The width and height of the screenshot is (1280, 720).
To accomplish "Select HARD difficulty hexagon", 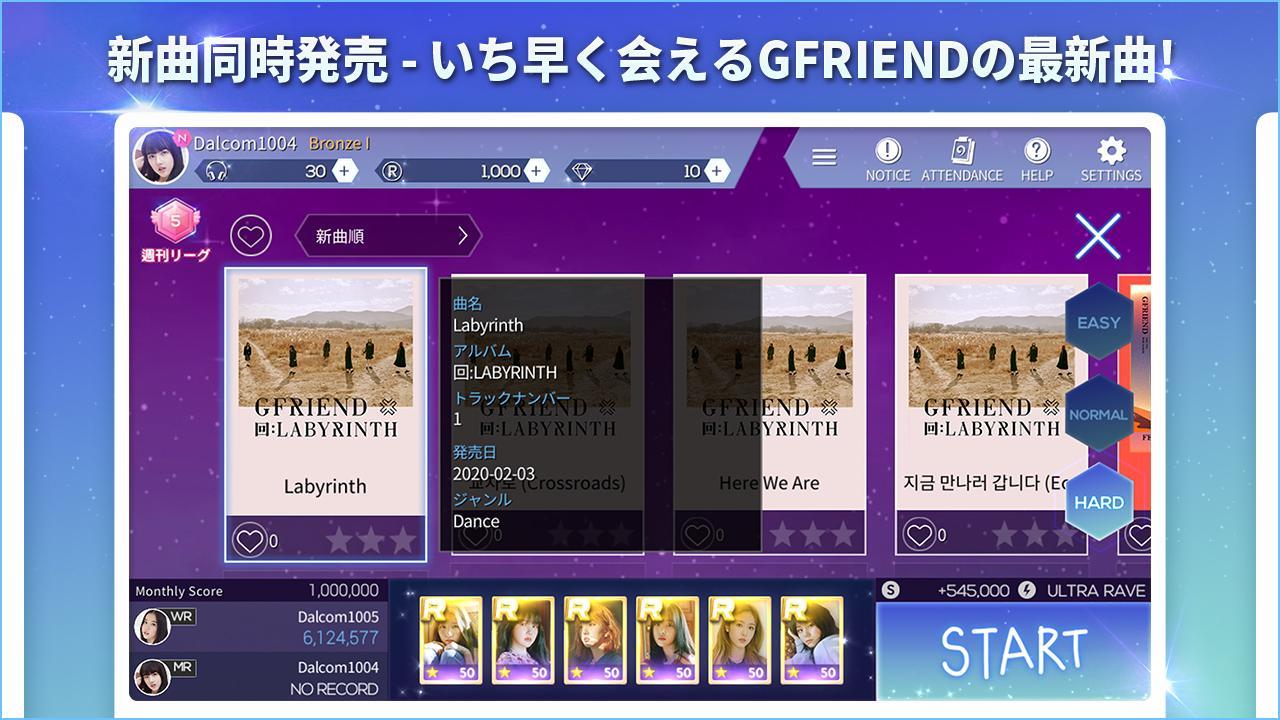I will (1099, 502).
